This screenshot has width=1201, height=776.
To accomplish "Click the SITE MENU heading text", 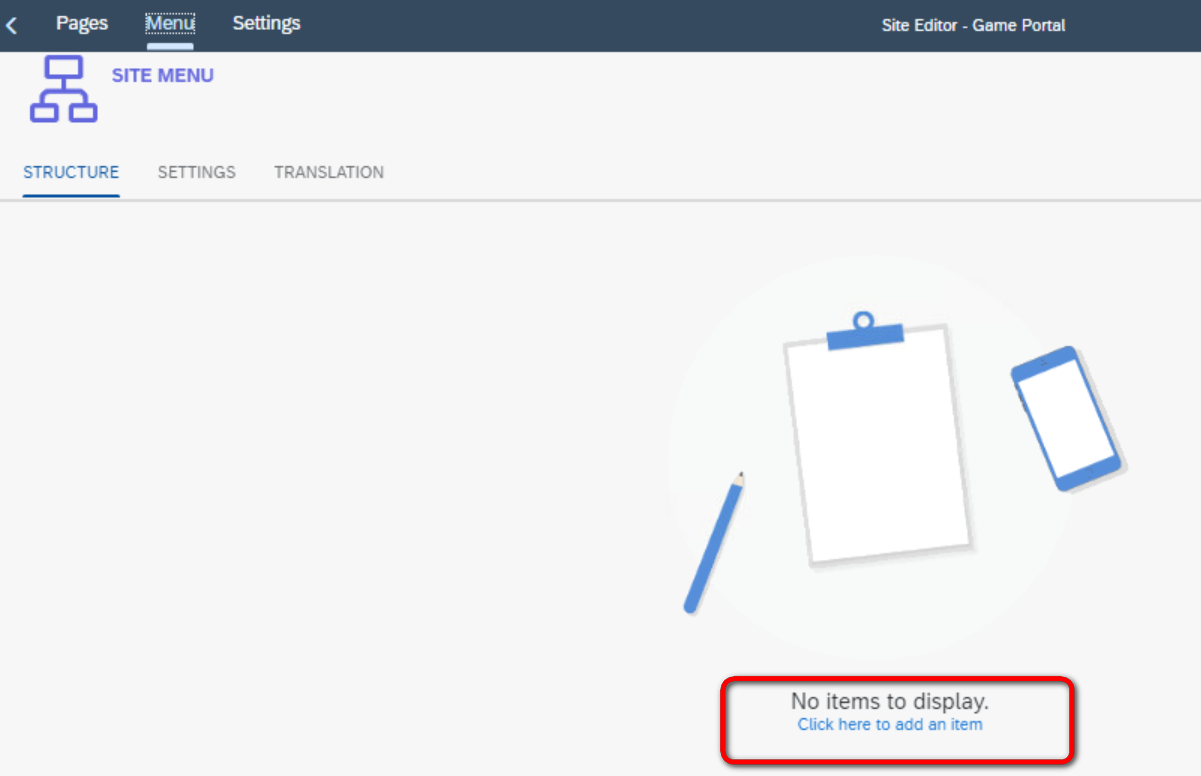I will [163, 76].
